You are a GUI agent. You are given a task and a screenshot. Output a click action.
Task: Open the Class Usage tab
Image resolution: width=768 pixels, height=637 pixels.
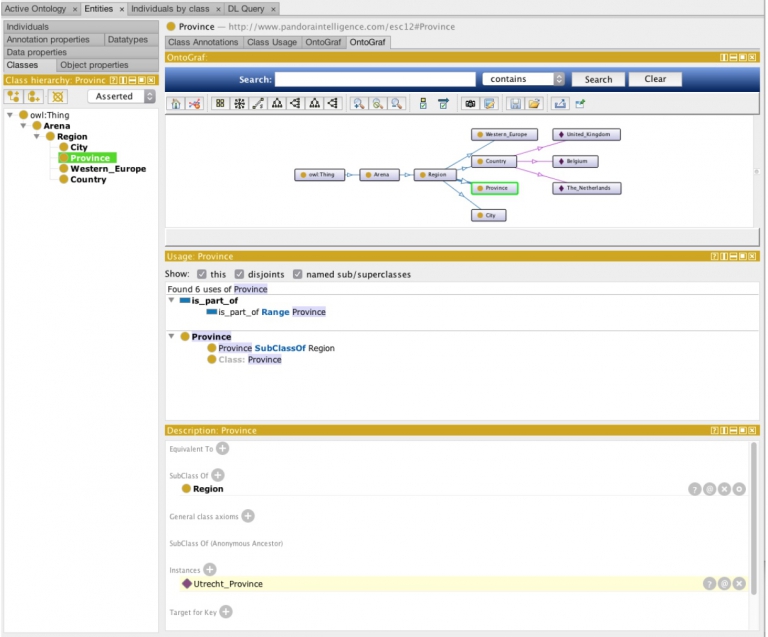(x=271, y=42)
